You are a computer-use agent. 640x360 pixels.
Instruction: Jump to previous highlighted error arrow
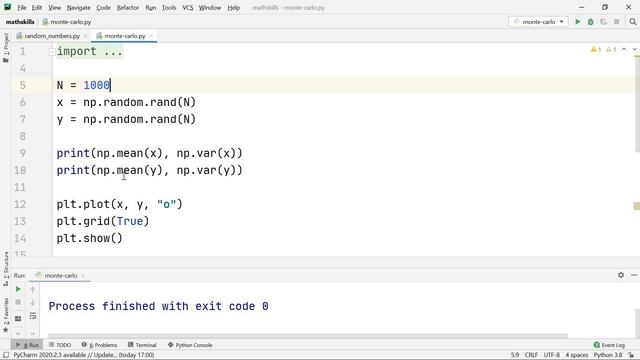tap(624, 49)
